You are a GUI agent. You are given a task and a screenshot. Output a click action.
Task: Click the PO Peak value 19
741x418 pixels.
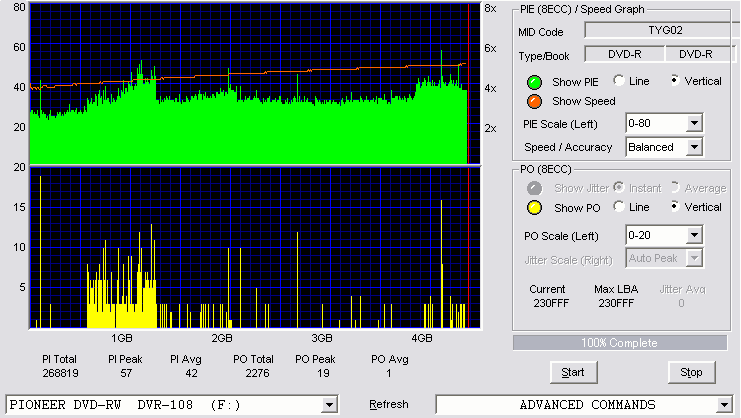(x=323, y=373)
